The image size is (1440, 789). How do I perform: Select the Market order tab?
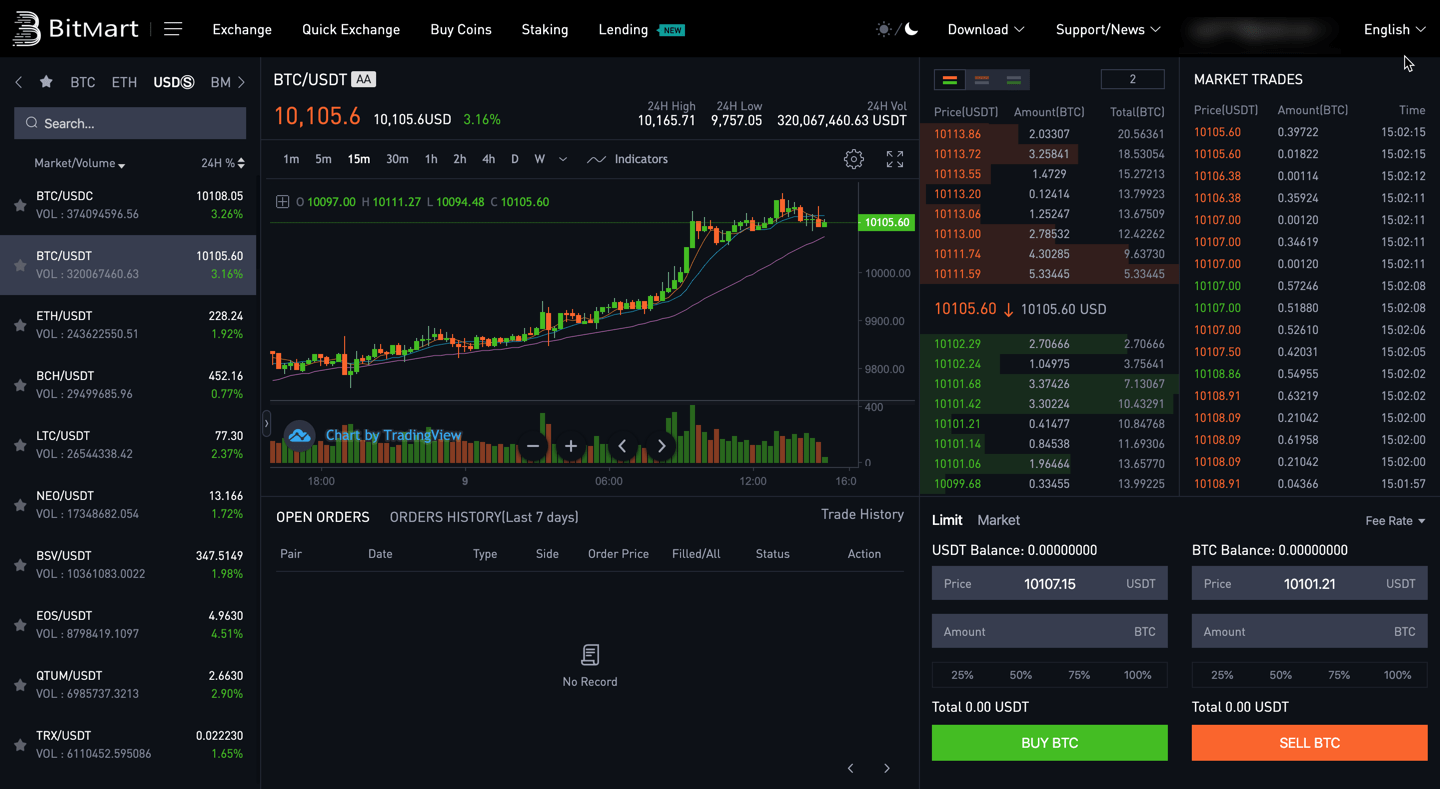998,520
